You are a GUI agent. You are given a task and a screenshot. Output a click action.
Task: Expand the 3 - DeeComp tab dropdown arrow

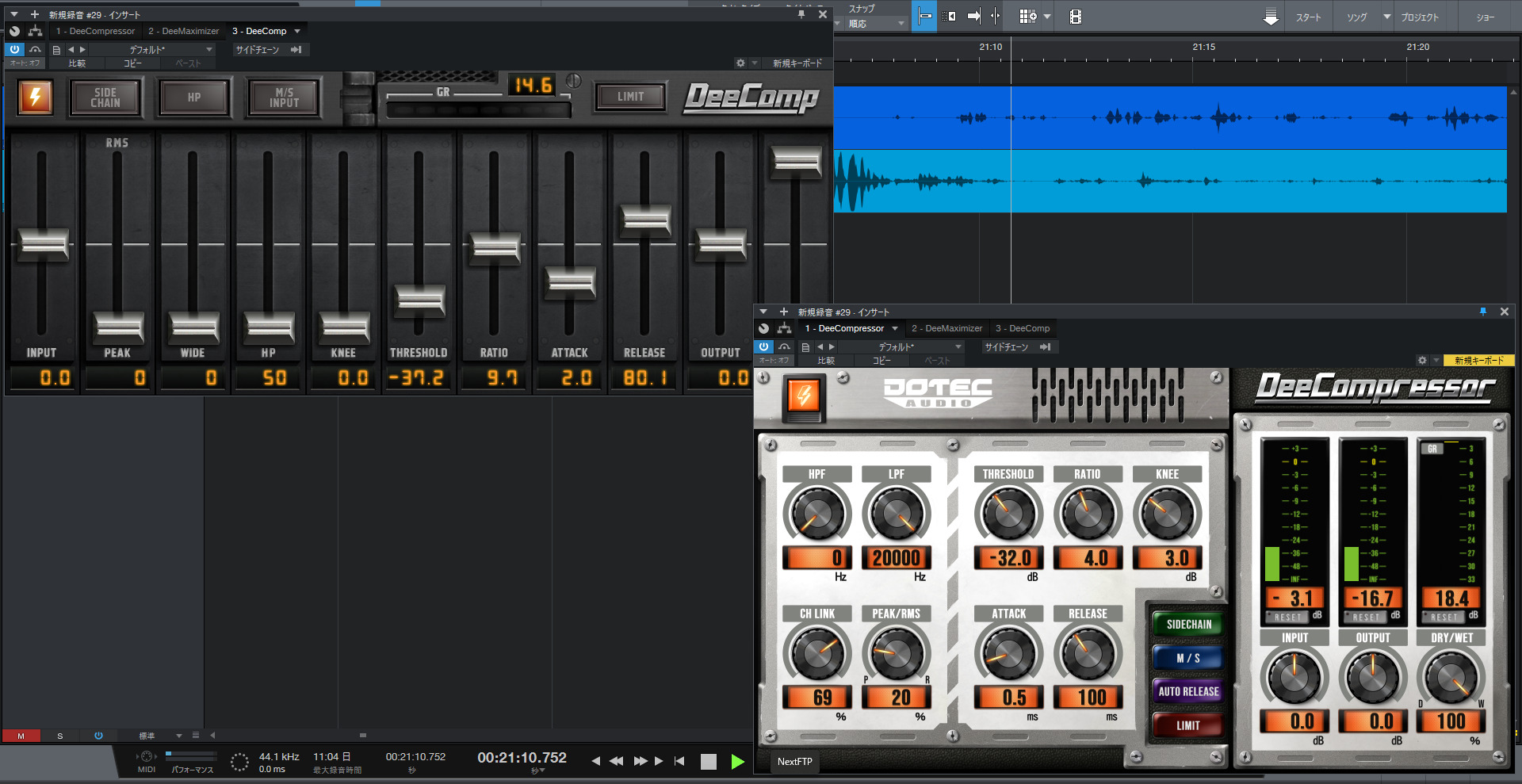tap(297, 31)
